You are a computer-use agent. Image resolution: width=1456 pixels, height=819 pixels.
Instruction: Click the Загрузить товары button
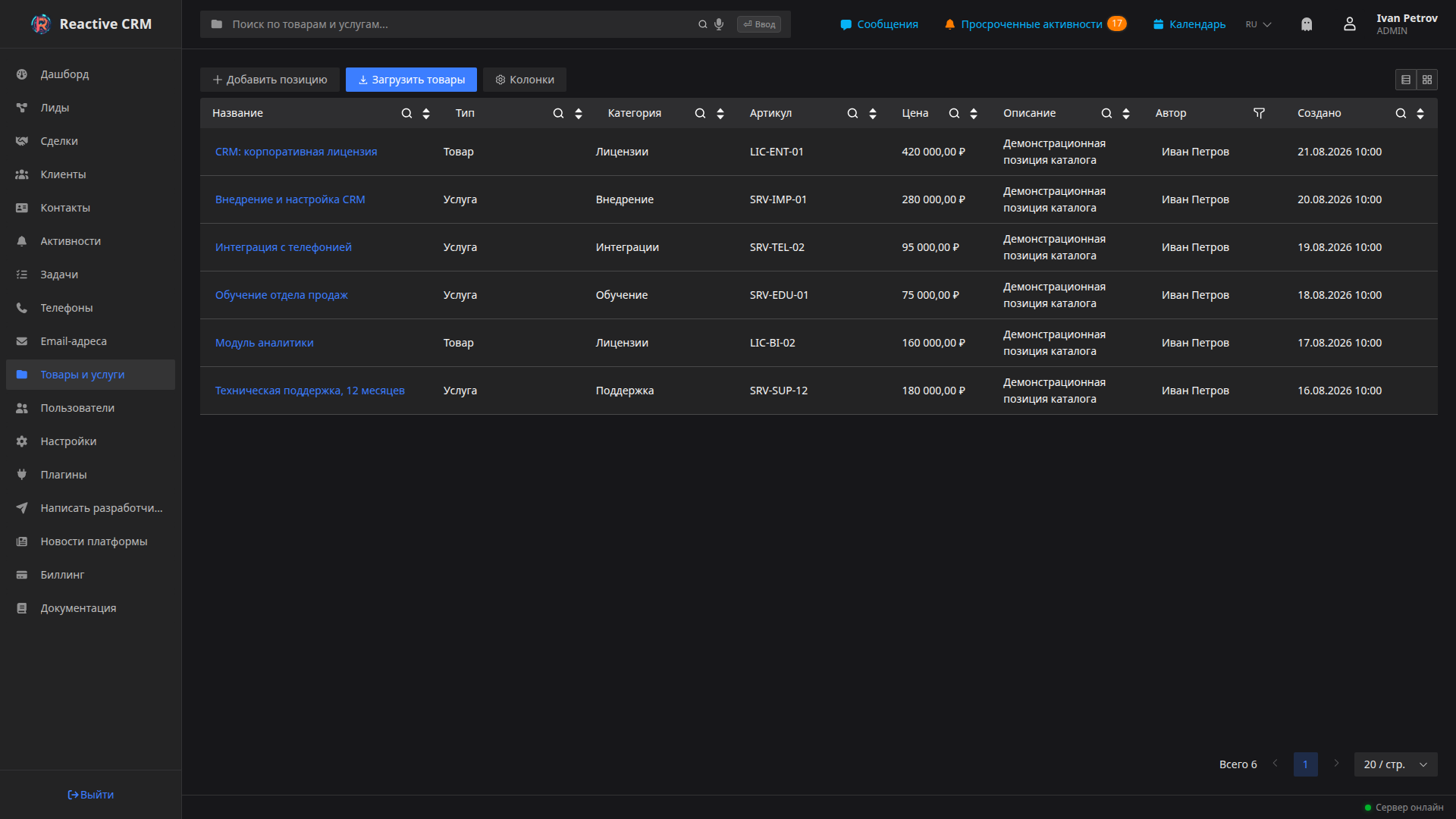click(411, 80)
